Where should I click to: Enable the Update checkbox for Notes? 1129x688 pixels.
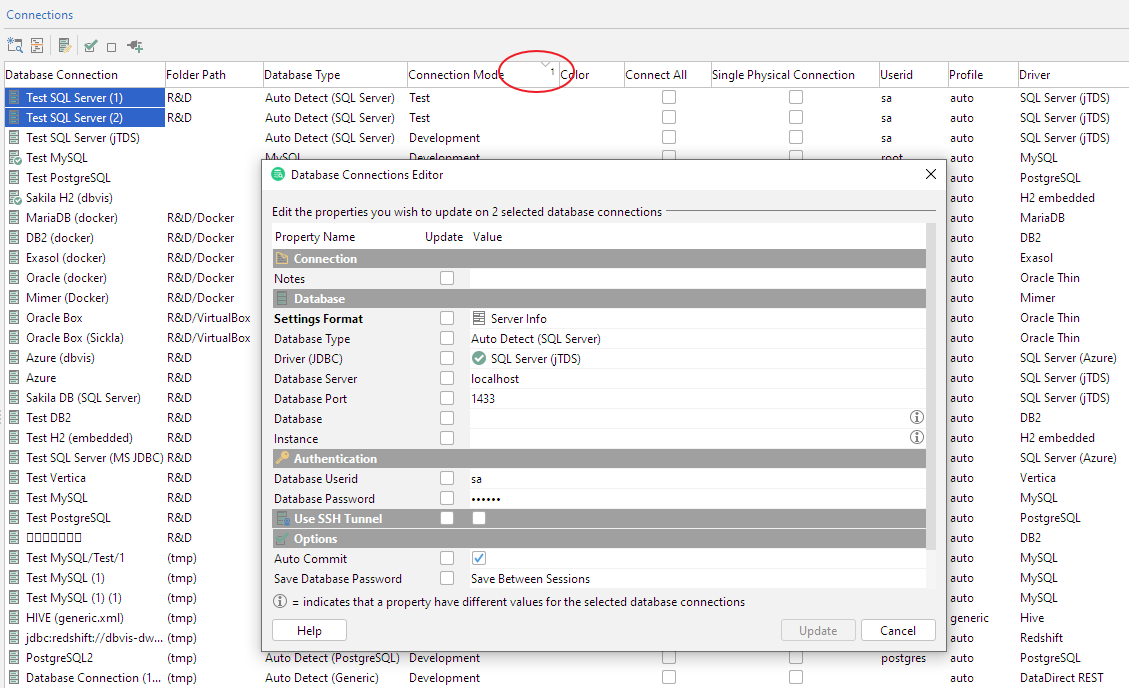pyautogui.click(x=447, y=279)
